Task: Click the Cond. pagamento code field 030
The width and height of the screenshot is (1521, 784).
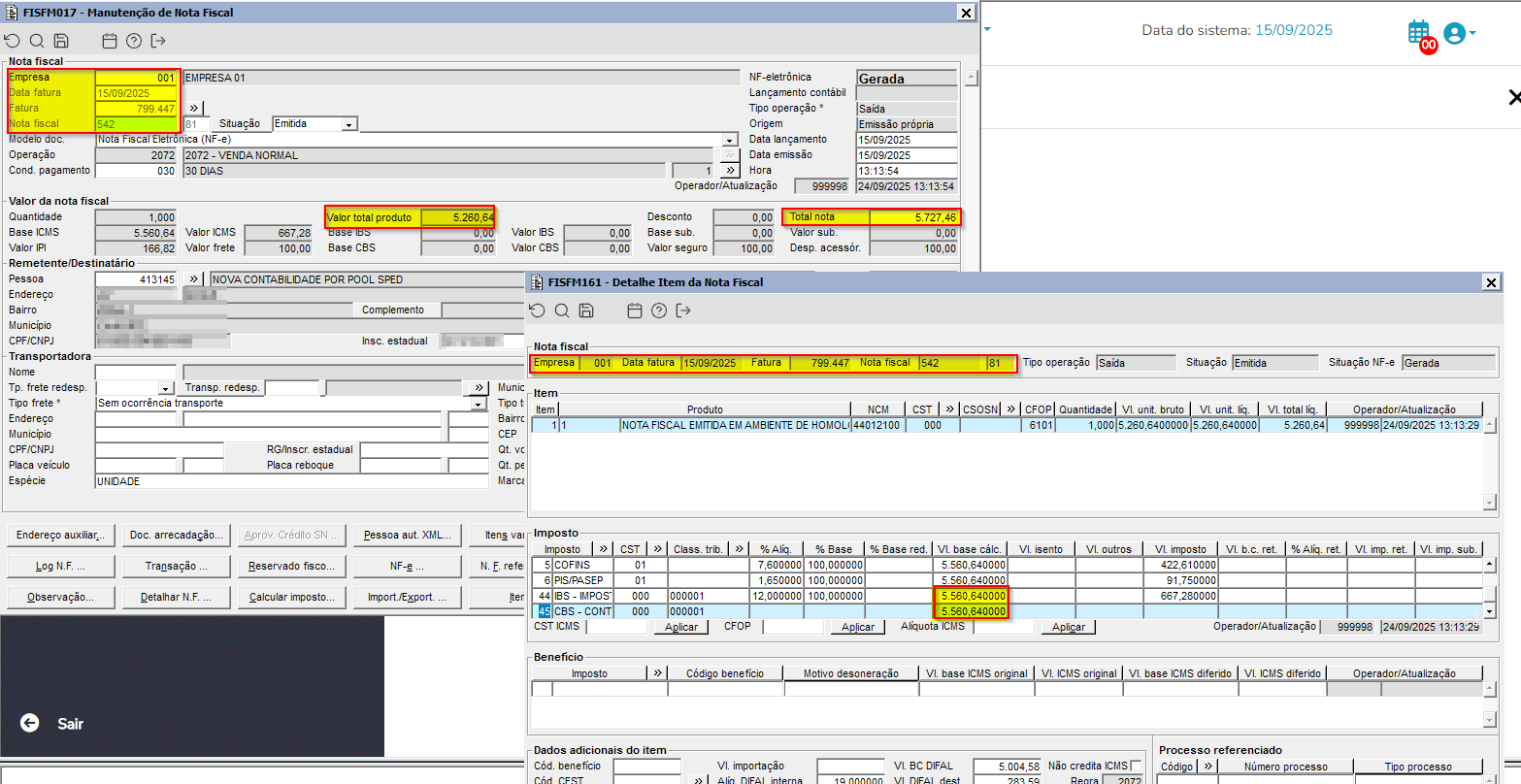Action: click(136, 171)
